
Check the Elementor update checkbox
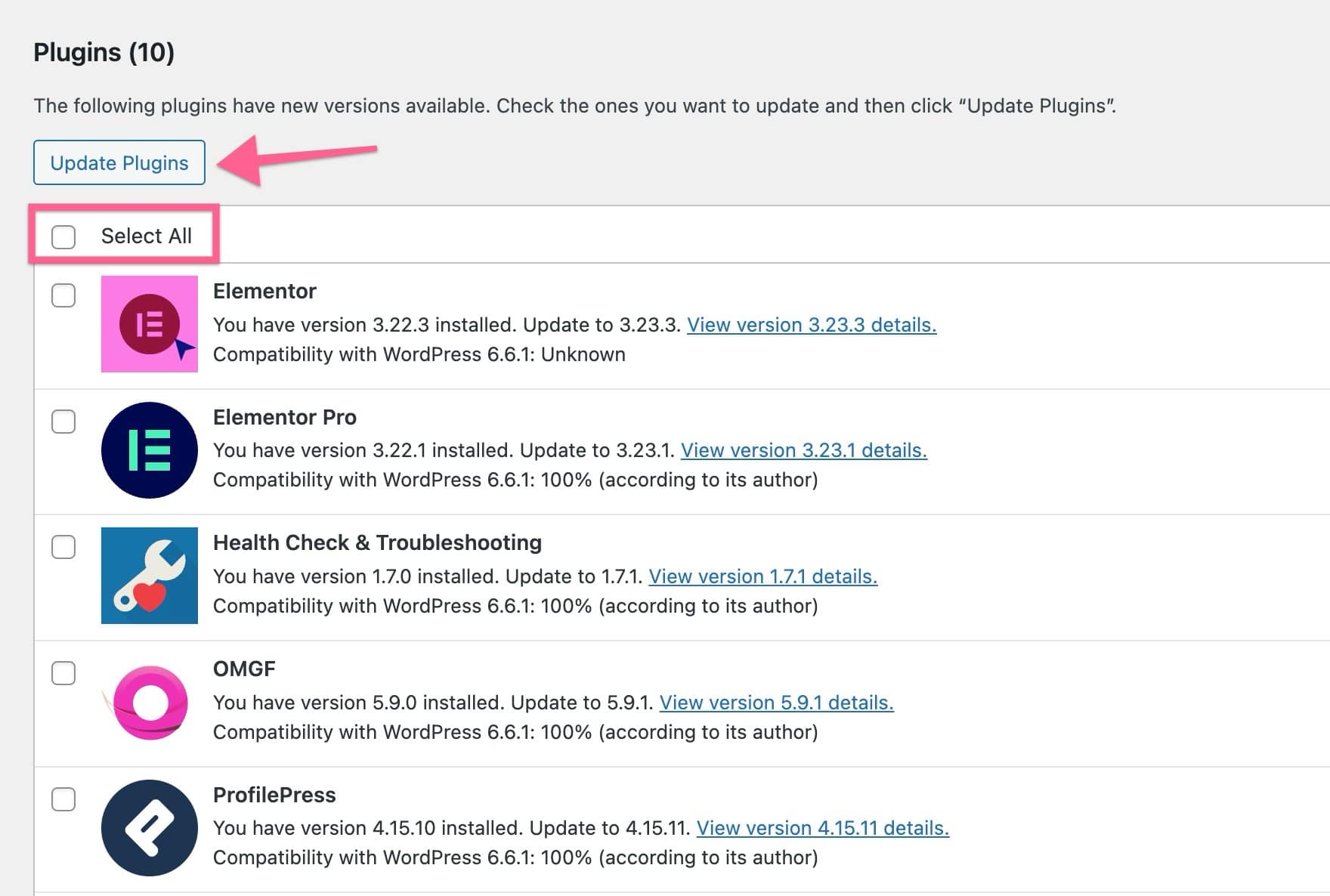(x=63, y=296)
